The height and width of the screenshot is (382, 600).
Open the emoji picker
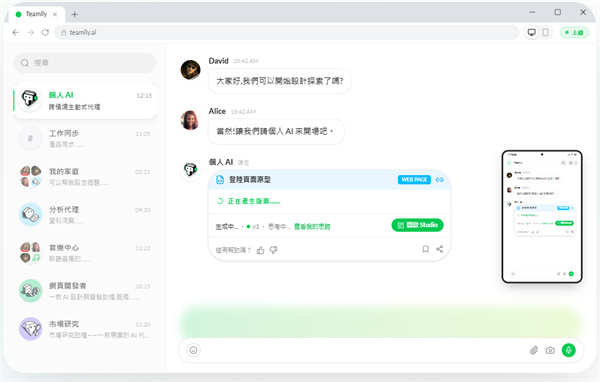(193, 350)
